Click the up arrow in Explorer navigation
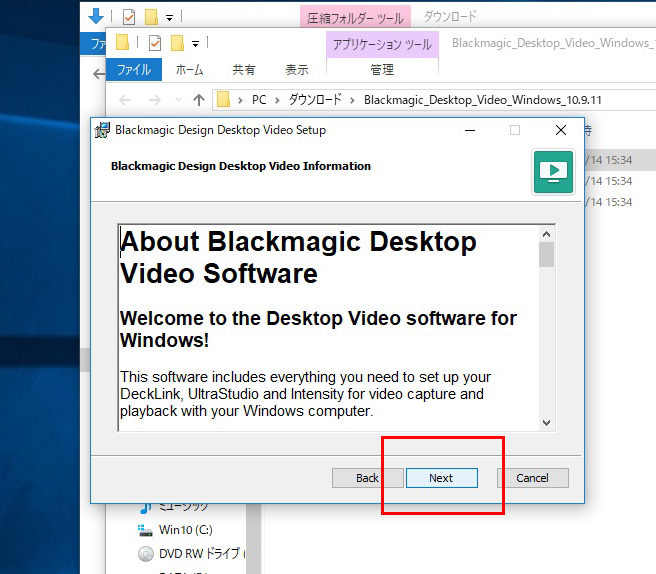This screenshot has height=574, width=656. click(199, 100)
